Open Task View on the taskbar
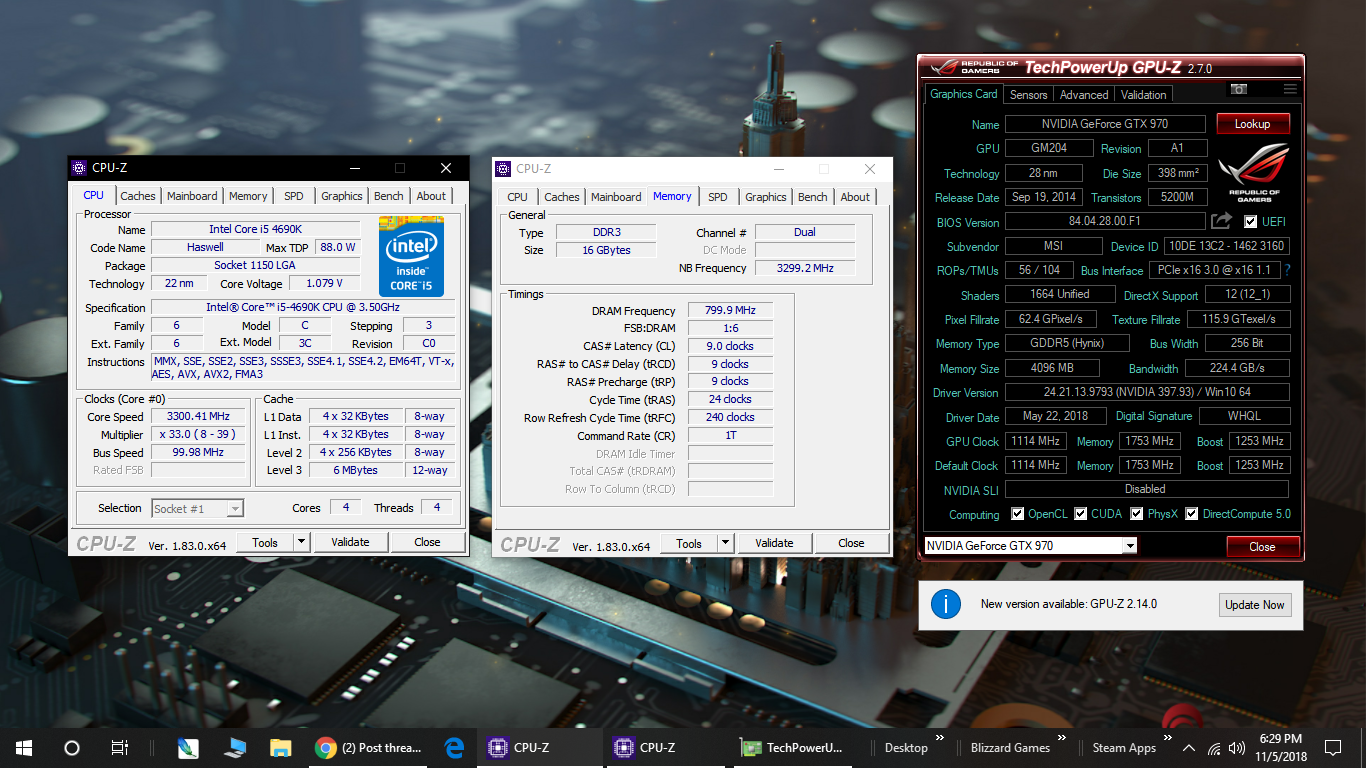 120,747
